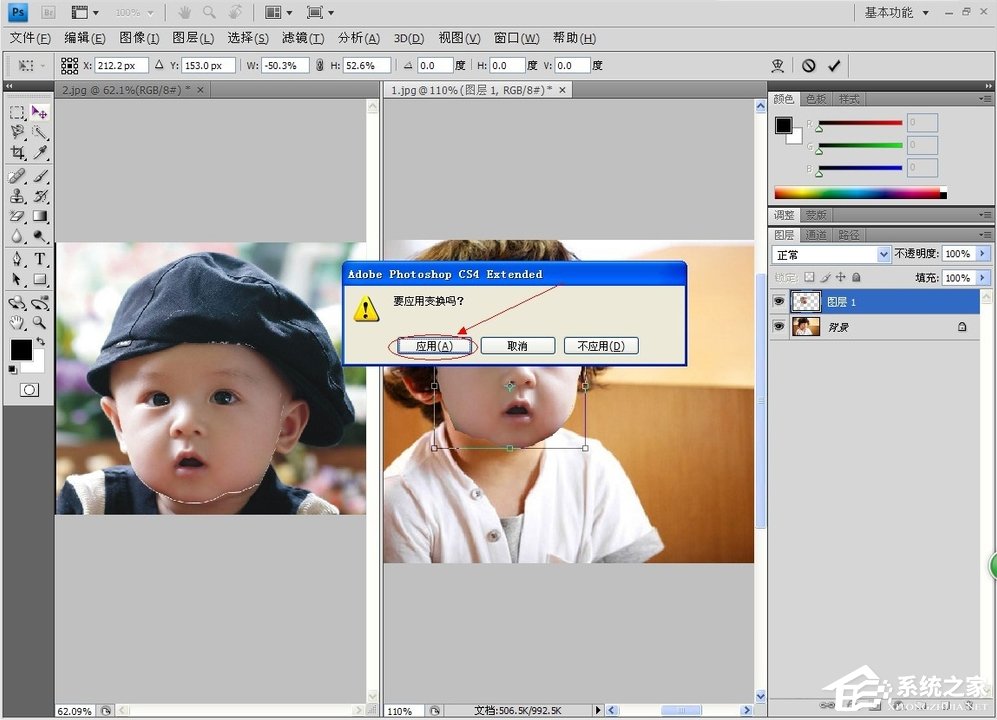Switch to the 通道 channels tab
Viewport: 997px width, 720px height.
(x=816, y=235)
